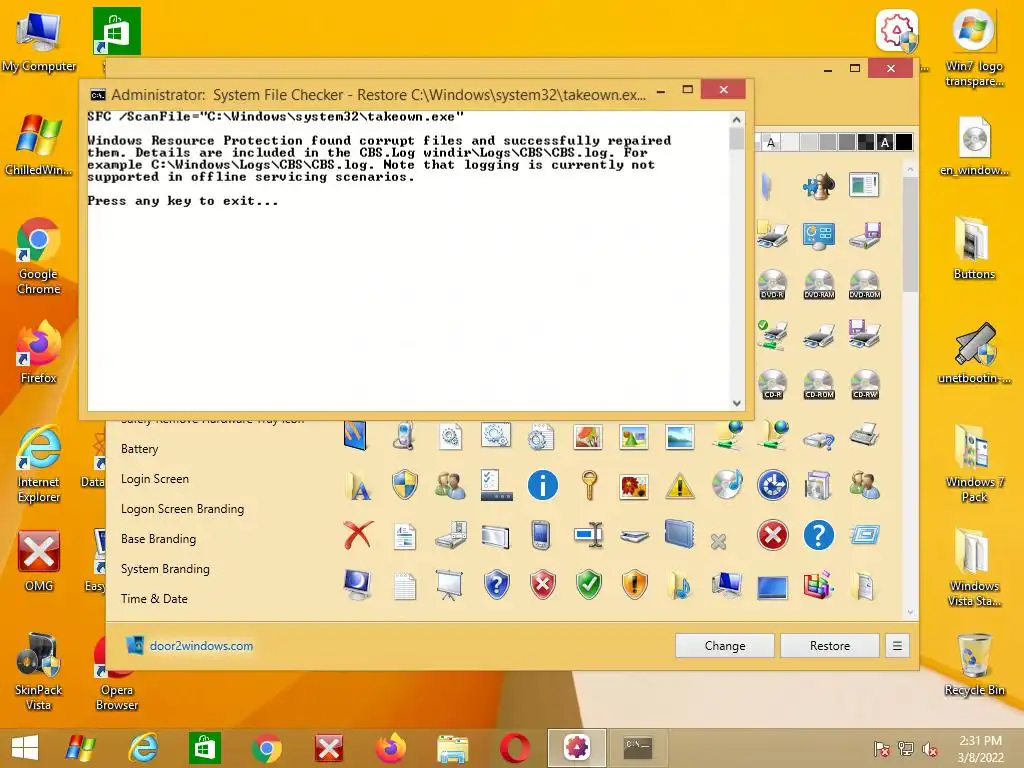Image resolution: width=1024 pixels, height=768 pixels.
Task: Select the yellow warning triangle icon
Action: [x=680, y=486]
